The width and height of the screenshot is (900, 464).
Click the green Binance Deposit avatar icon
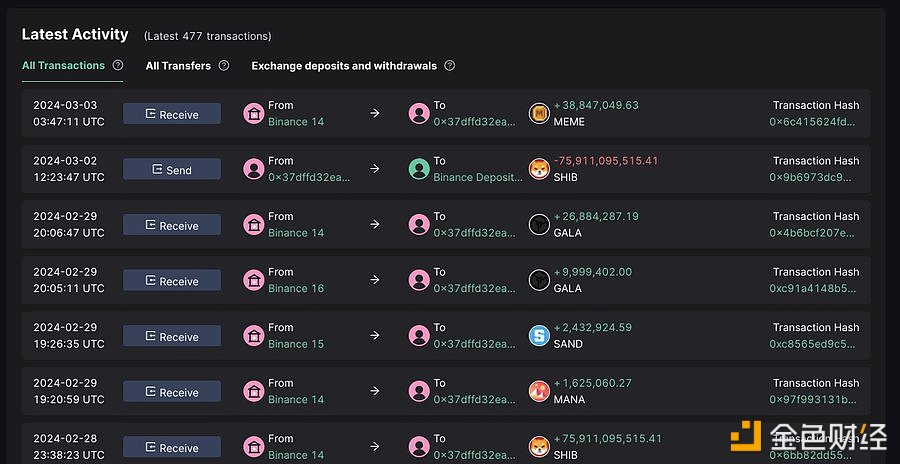tap(419, 169)
